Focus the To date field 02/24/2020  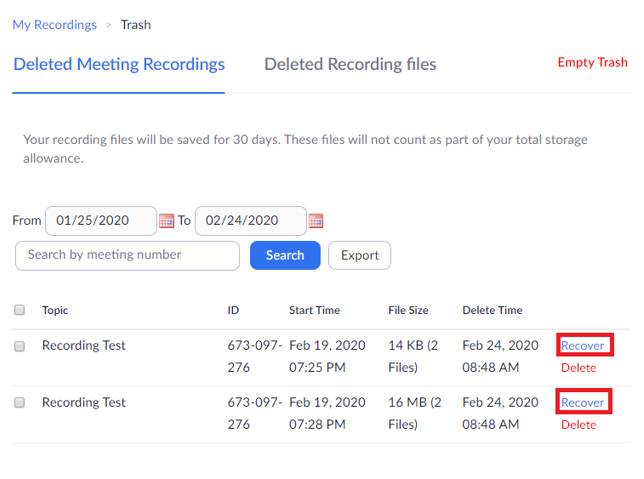(251, 221)
